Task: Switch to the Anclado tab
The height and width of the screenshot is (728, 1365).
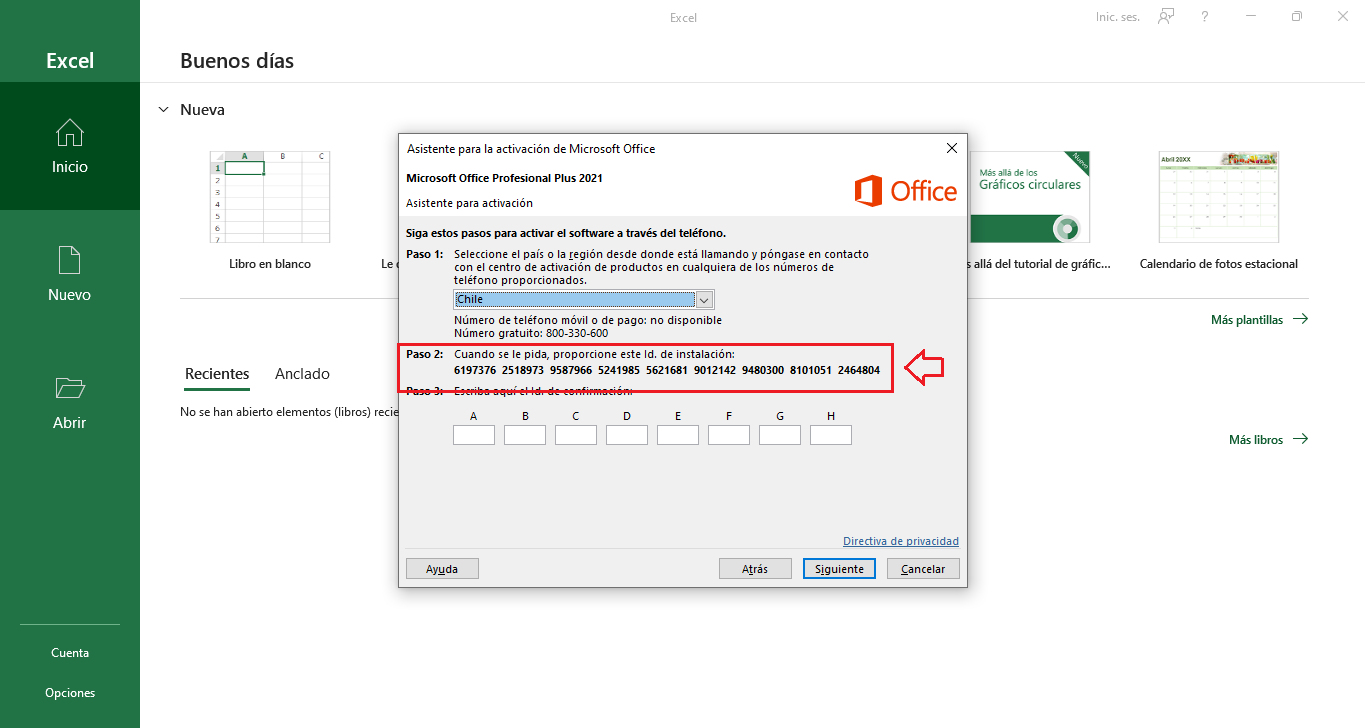Action: tap(302, 374)
